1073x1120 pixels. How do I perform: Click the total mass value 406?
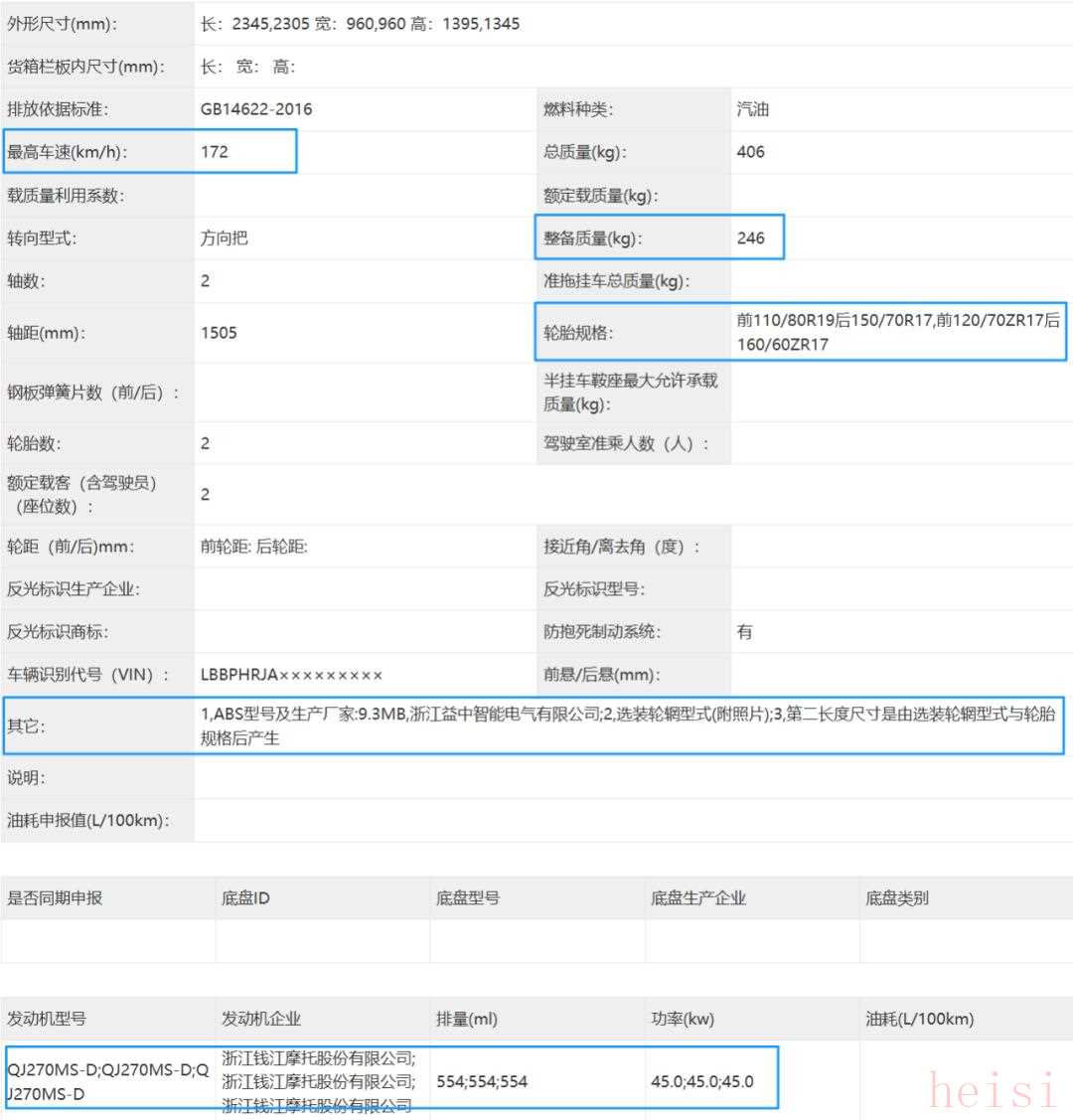pyautogui.click(x=751, y=152)
